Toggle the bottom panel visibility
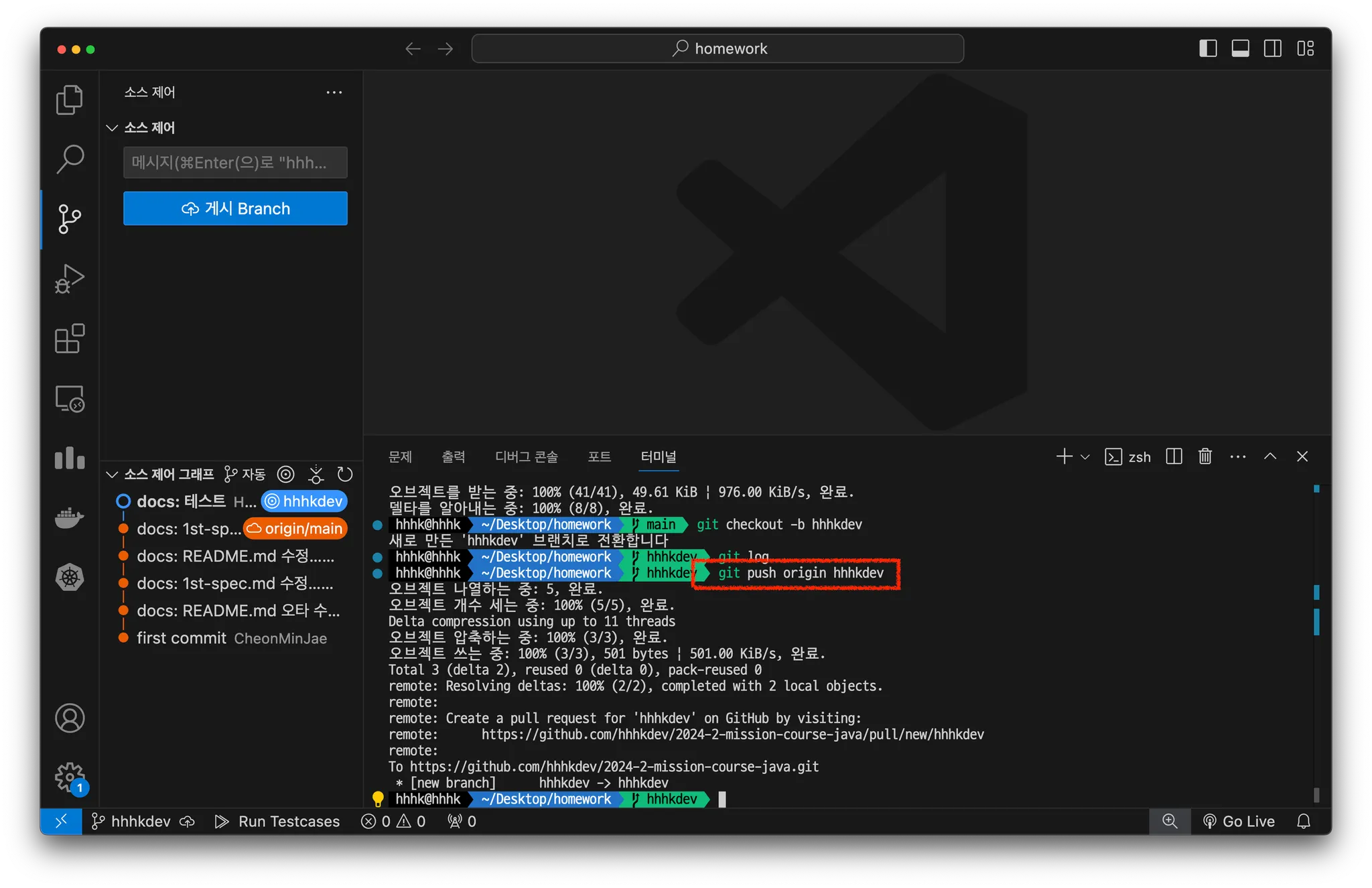 click(x=1240, y=48)
